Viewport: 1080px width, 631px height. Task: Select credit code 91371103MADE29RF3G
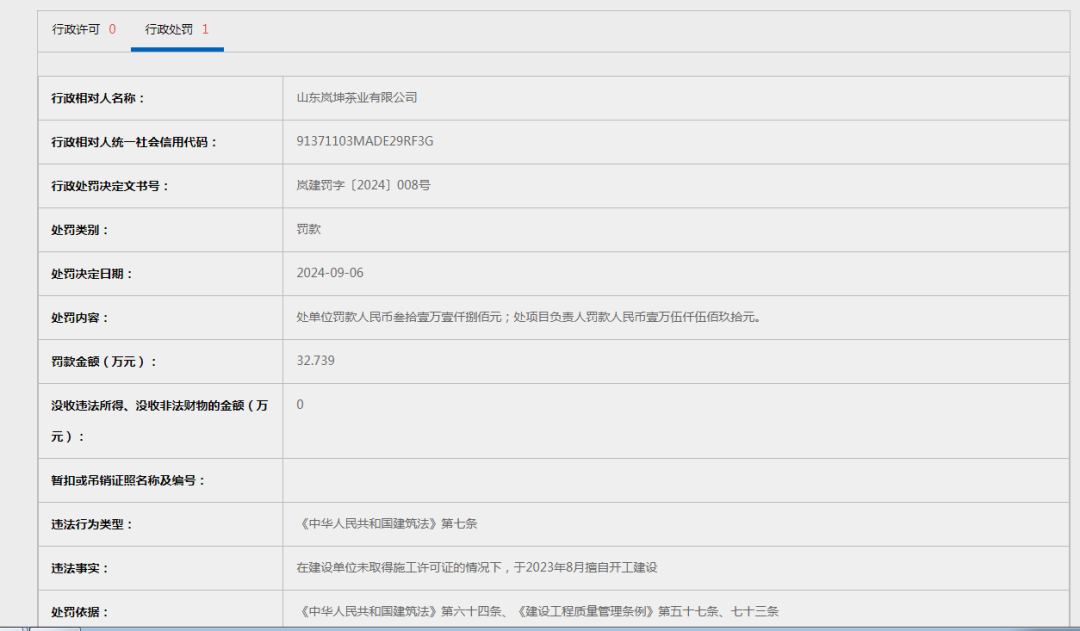coord(365,141)
